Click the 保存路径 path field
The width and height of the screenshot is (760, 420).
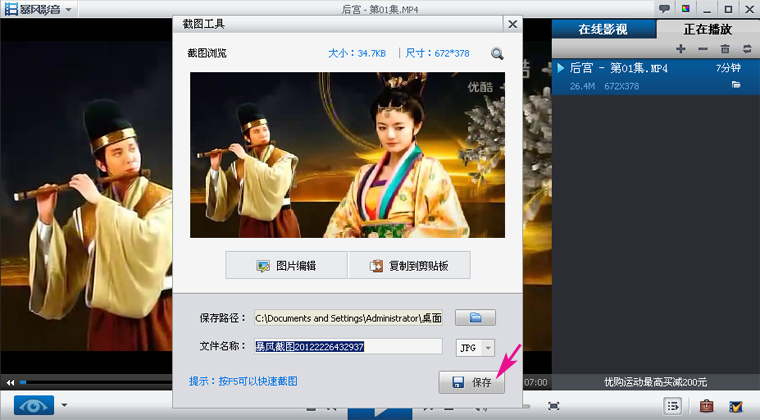[348, 318]
